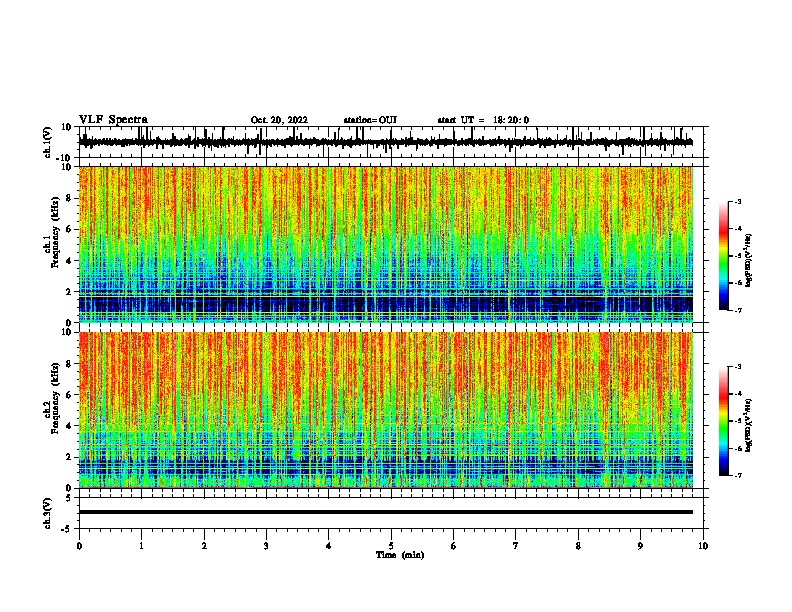Click the time axis tick '3'
792x612 pixels.
[x=266, y=546]
